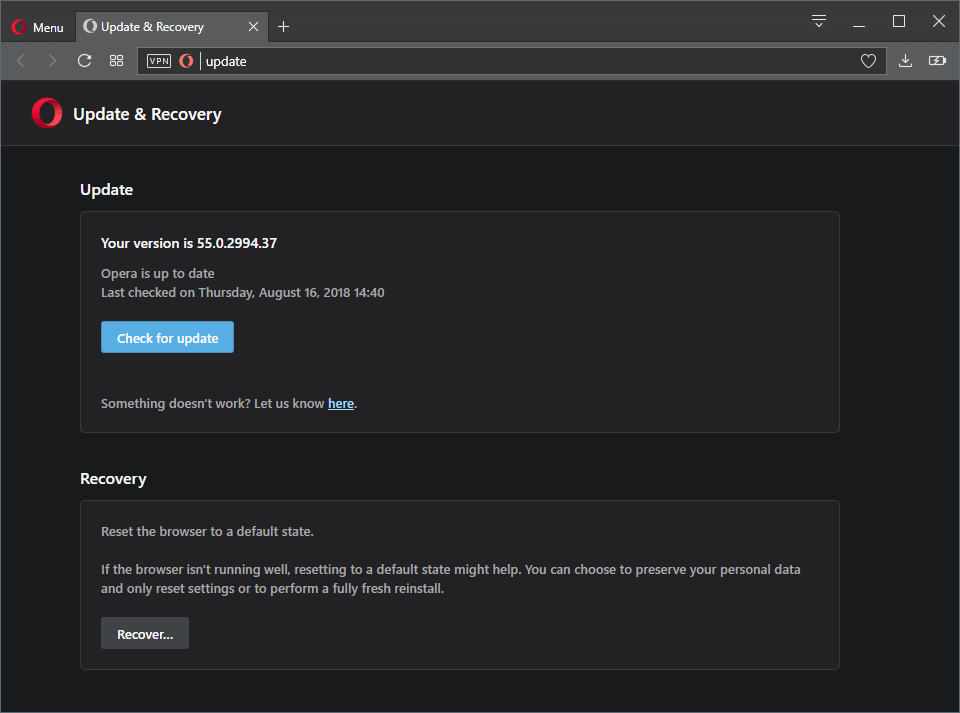Click the Recovery section heading
The width and height of the screenshot is (960, 713).
(113, 479)
